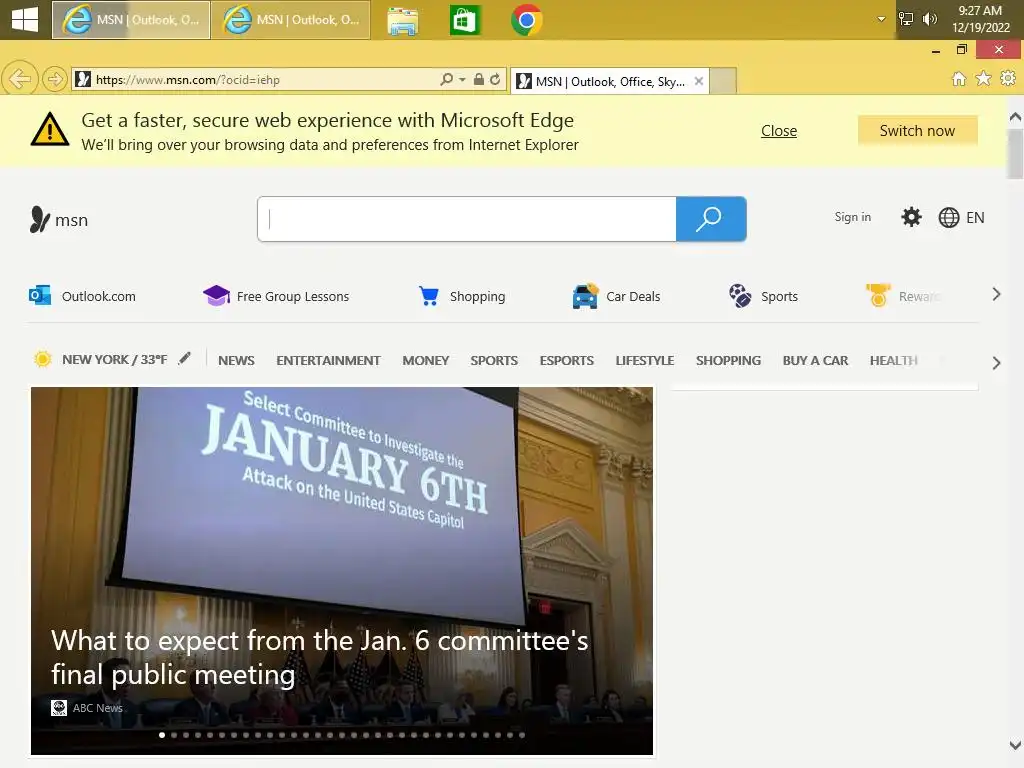Select the first carousel slide dot
This screenshot has height=768, width=1024.
point(162,735)
